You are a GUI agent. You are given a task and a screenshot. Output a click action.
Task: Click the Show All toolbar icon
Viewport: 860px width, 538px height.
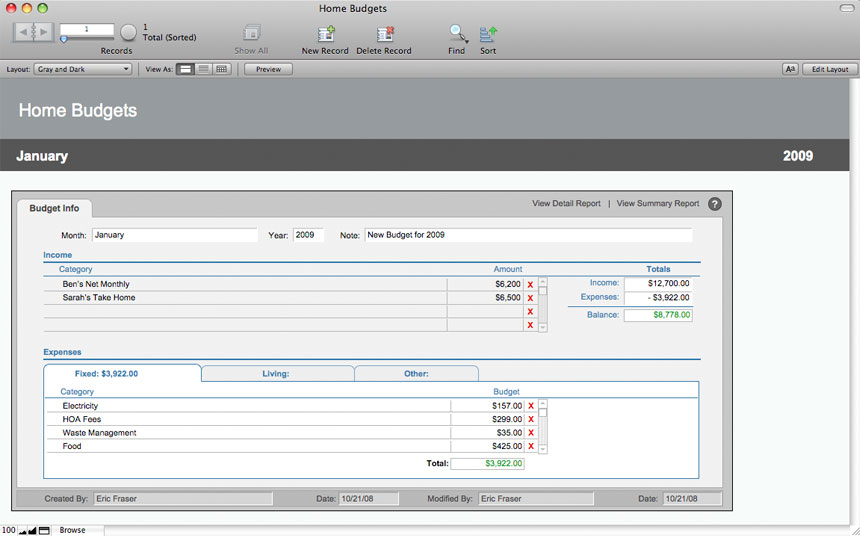coord(251,33)
